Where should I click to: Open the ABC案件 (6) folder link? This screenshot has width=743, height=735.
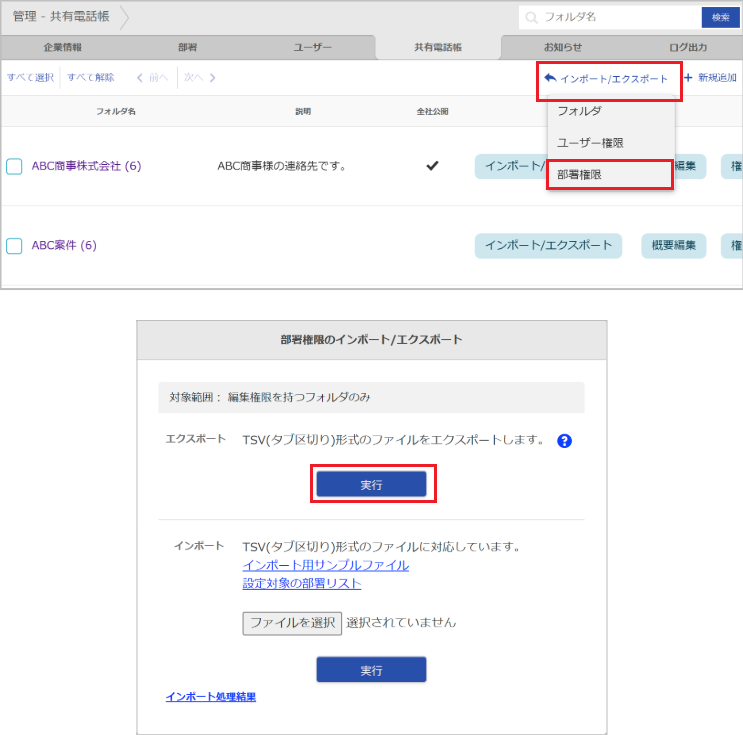click(64, 245)
